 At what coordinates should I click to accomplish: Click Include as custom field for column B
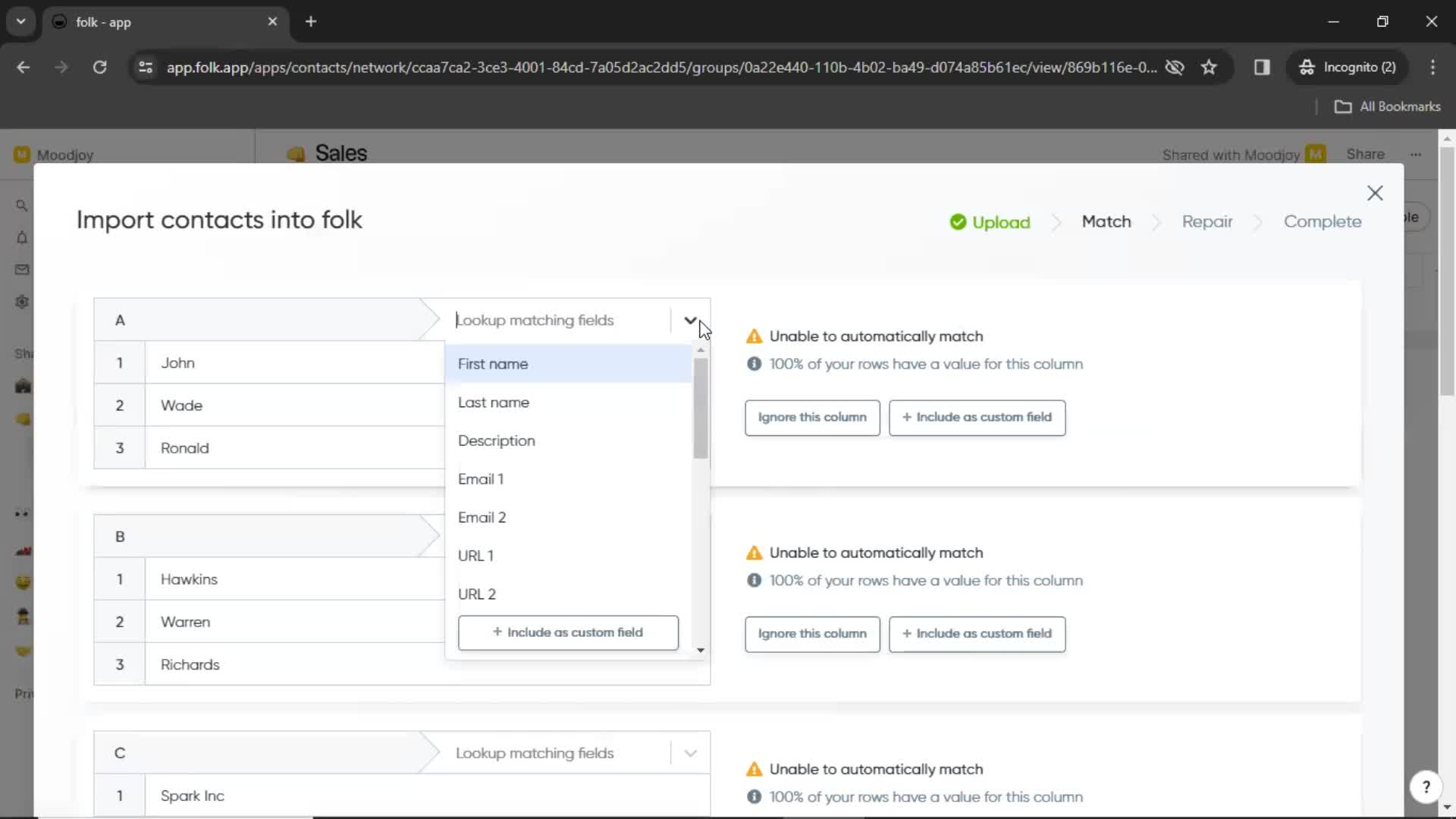(x=977, y=633)
